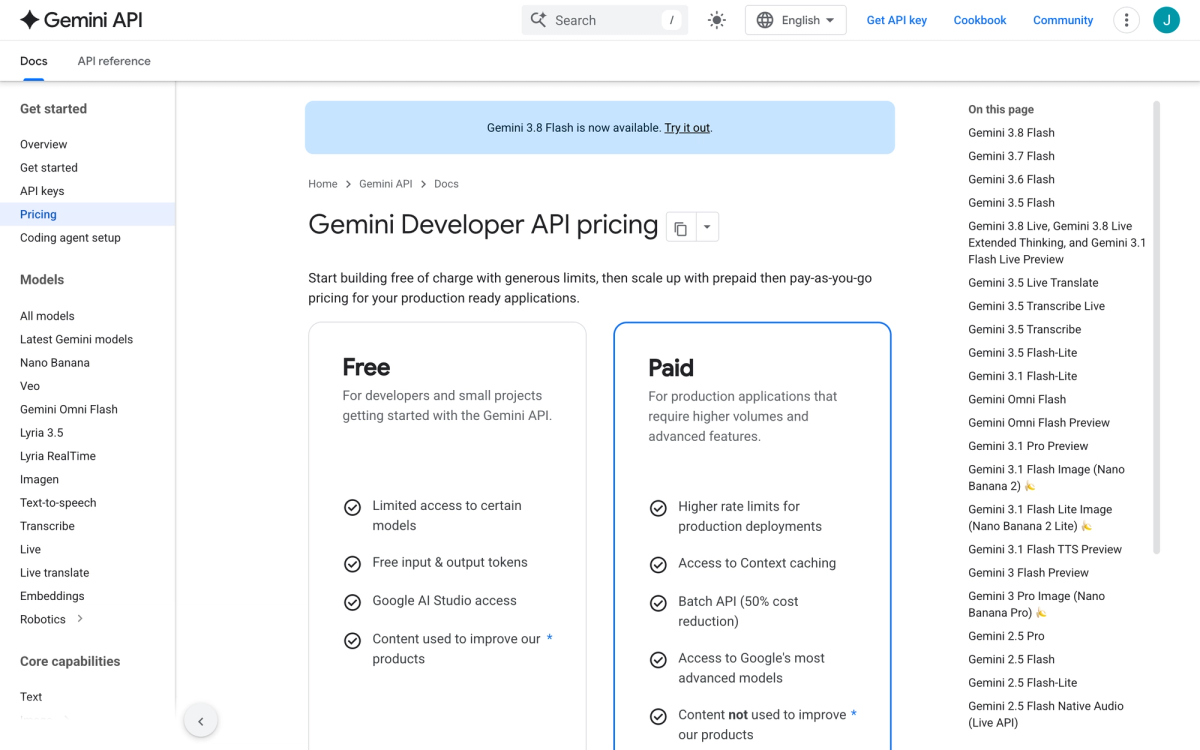Click the Try it out link

pyautogui.click(x=687, y=128)
